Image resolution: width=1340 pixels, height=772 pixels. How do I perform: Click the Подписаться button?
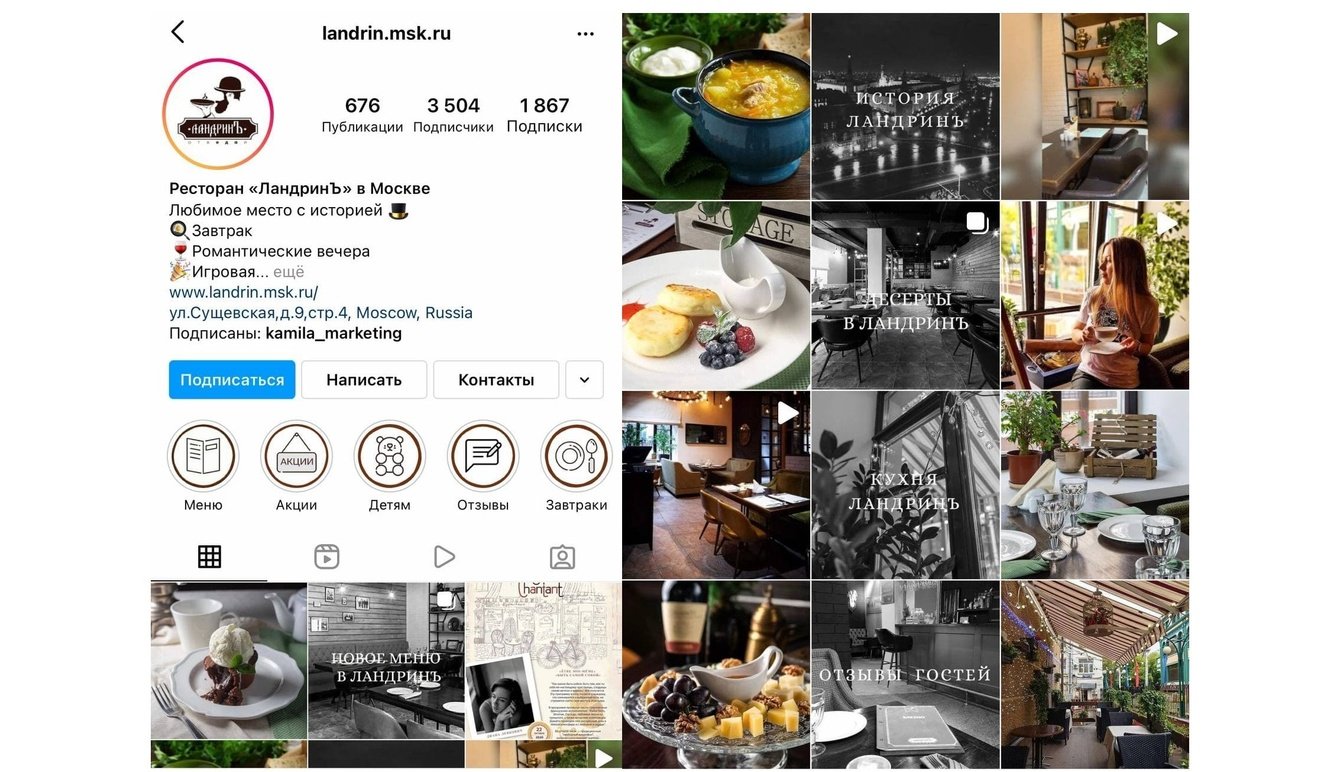click(x=232, y=380)
